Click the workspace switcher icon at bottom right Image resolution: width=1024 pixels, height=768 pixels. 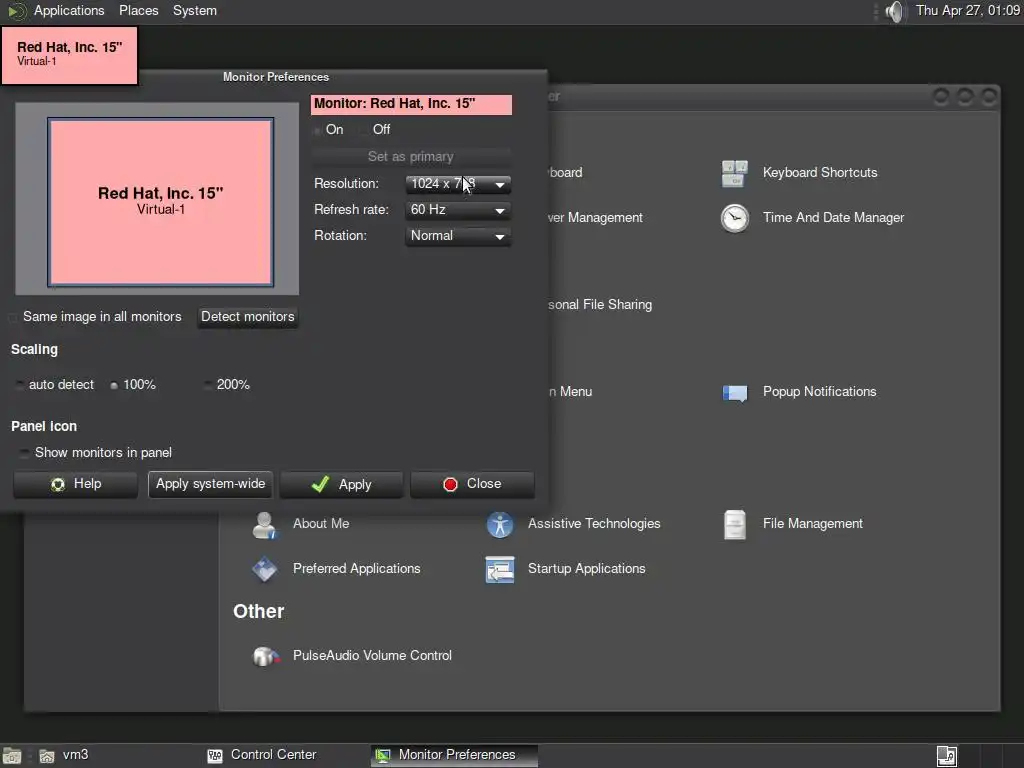946,756
